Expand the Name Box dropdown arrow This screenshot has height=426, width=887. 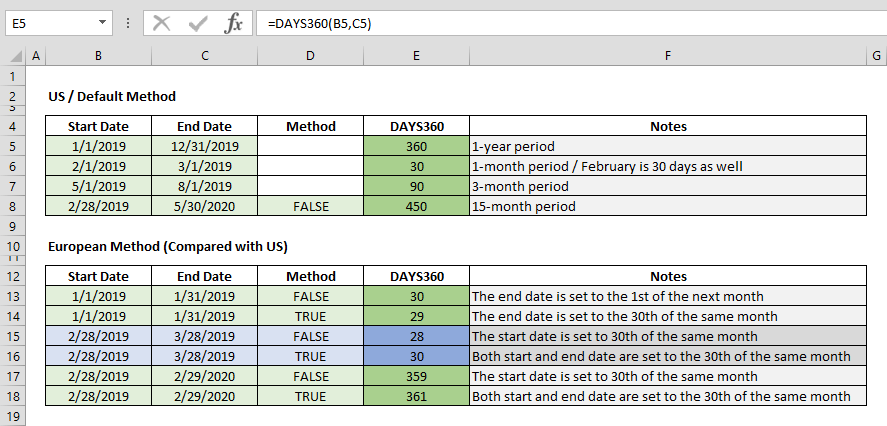[x=105, y=22]
